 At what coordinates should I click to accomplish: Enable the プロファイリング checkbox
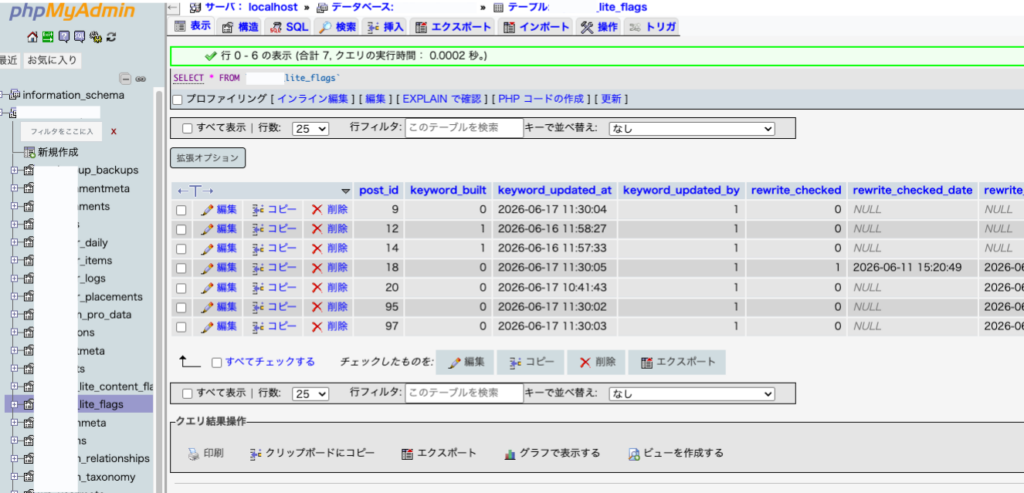pos(178,100)
